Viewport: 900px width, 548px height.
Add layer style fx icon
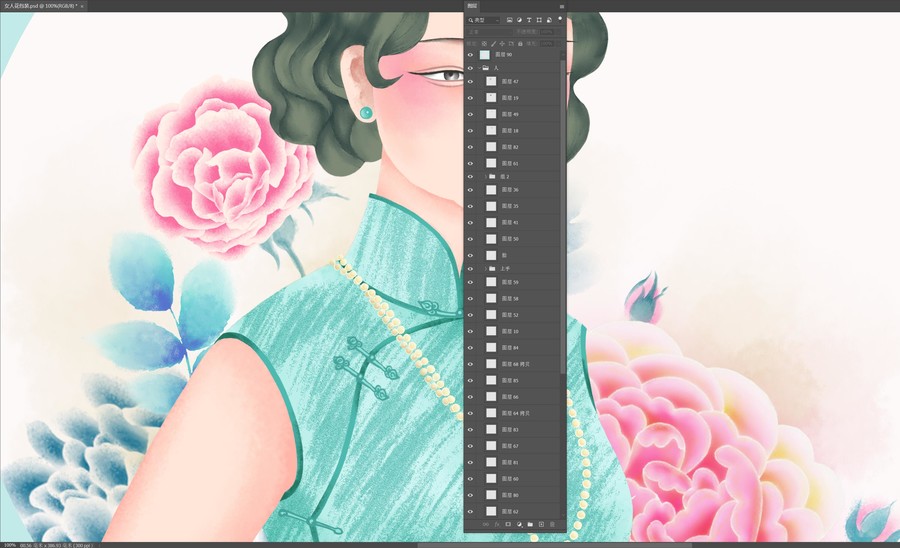pyautogui.click(x=498, y=524)
